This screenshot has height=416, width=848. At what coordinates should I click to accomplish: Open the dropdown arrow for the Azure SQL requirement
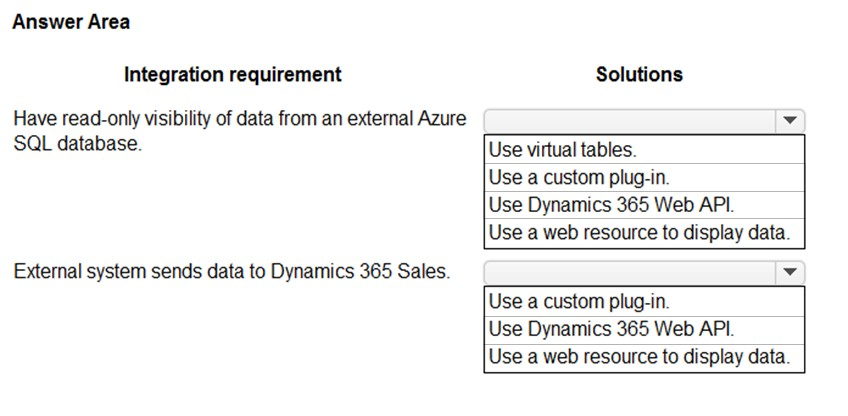[790, 121]
